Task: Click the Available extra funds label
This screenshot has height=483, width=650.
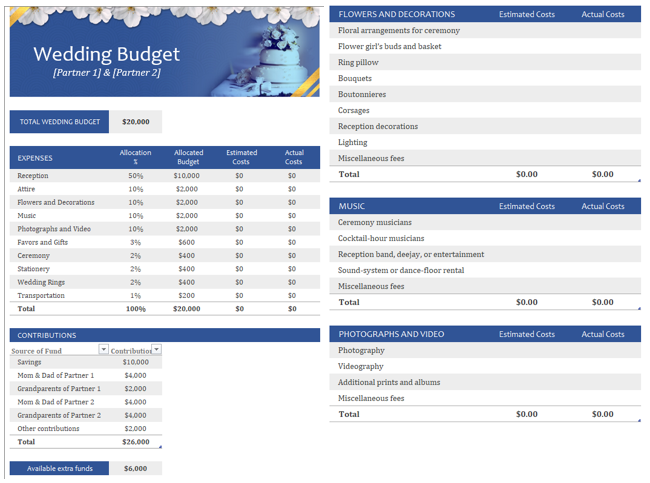Action: (x=60, y=468)
